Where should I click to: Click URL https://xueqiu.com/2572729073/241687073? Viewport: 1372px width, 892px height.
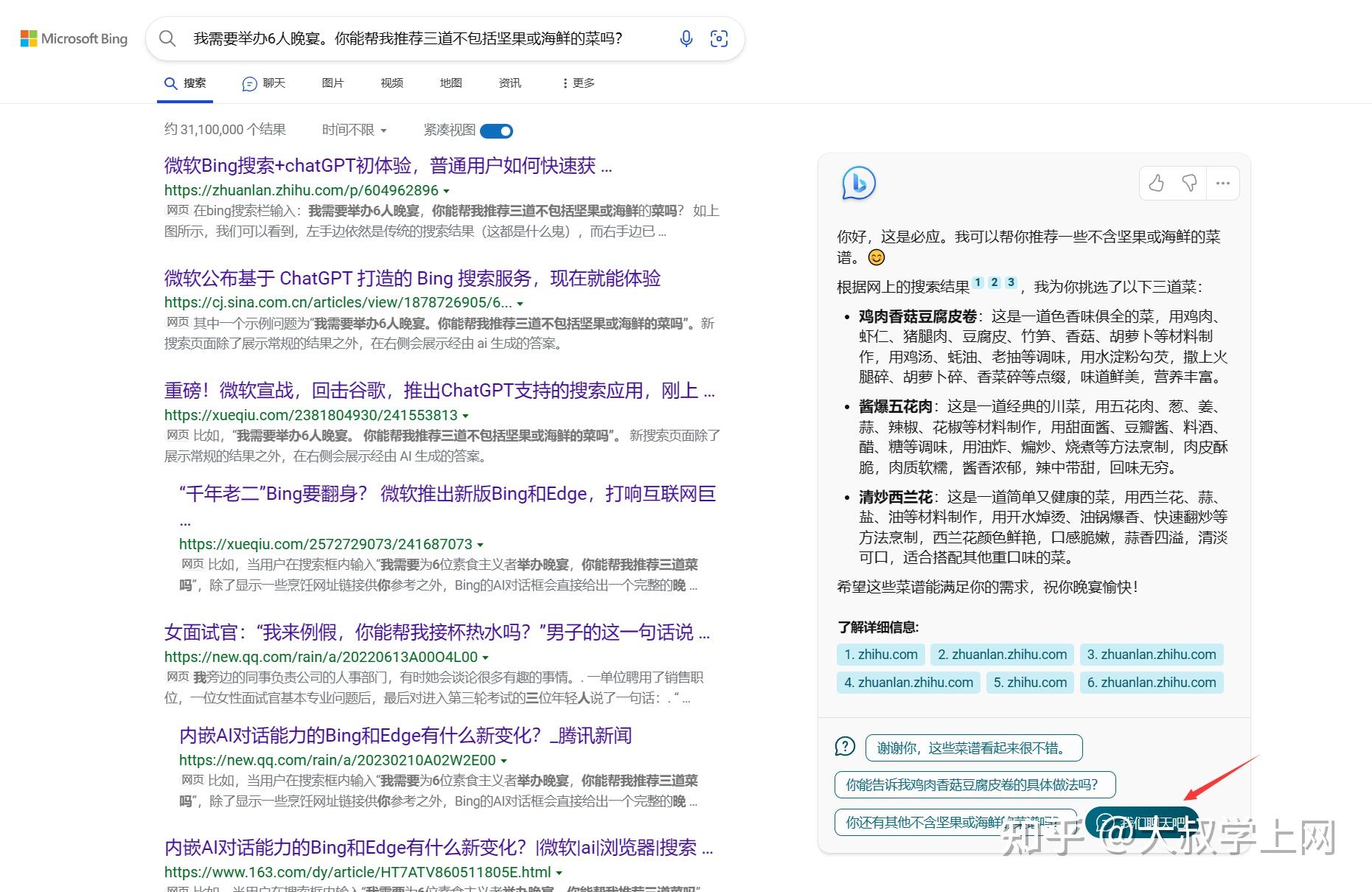326,544
